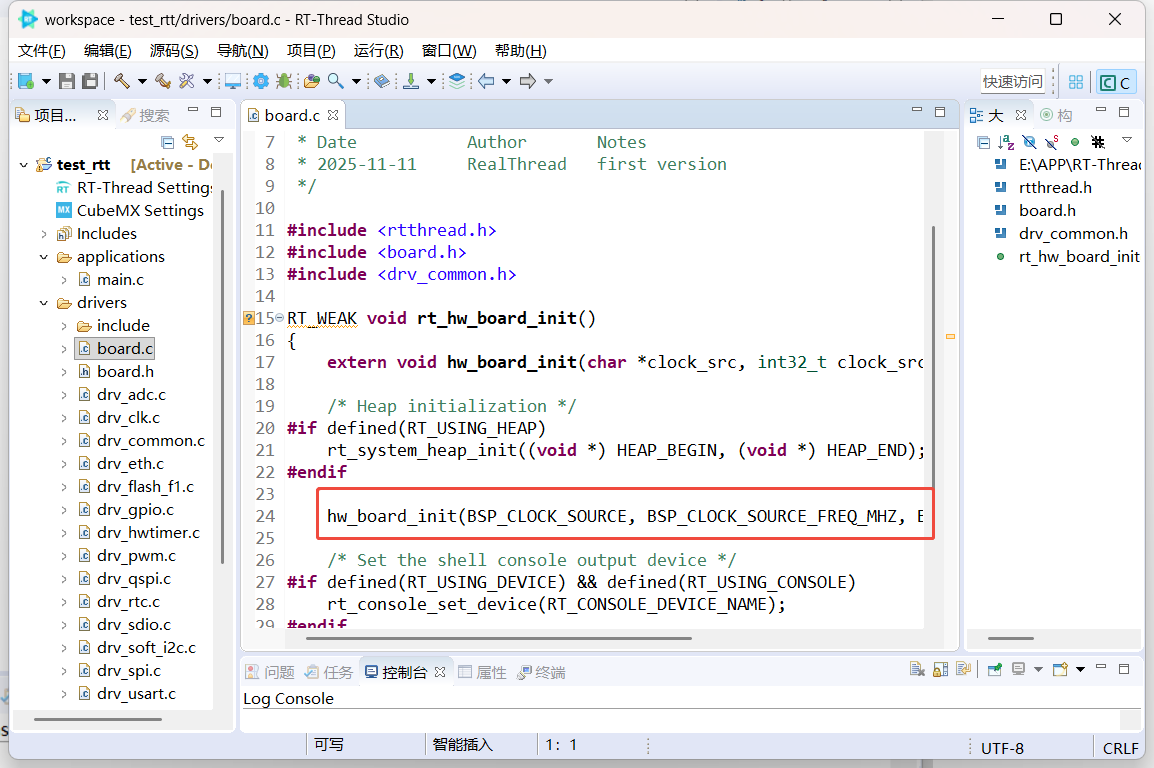Toggle Link with Editor in project explorer

[x=190, y=142]
